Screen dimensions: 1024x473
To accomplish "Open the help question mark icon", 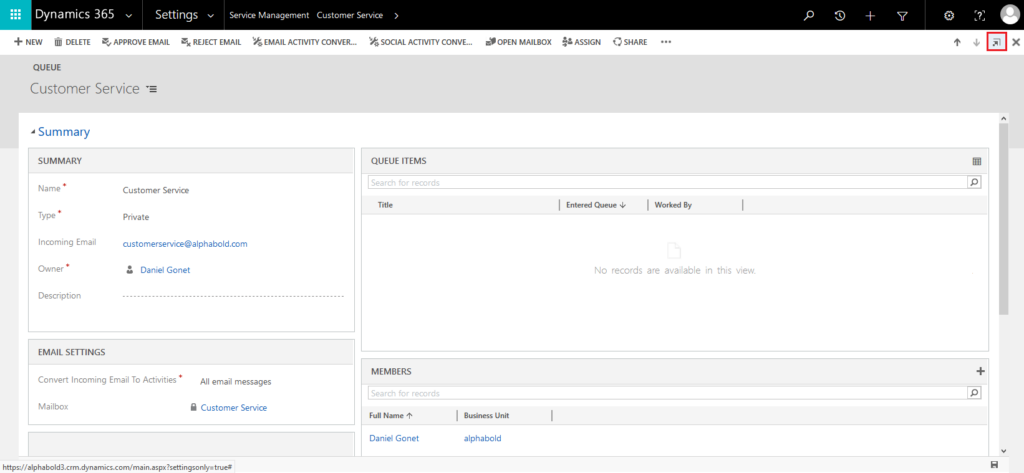I will pyautogui.click(x=980, y=16).
